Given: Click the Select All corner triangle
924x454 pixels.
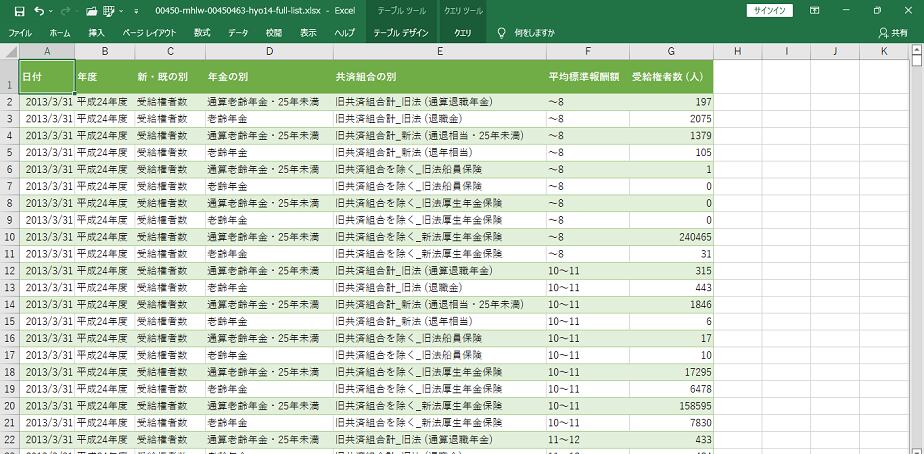Looking at the screenshot, I should pyautogui.click(x=9, y=51).
